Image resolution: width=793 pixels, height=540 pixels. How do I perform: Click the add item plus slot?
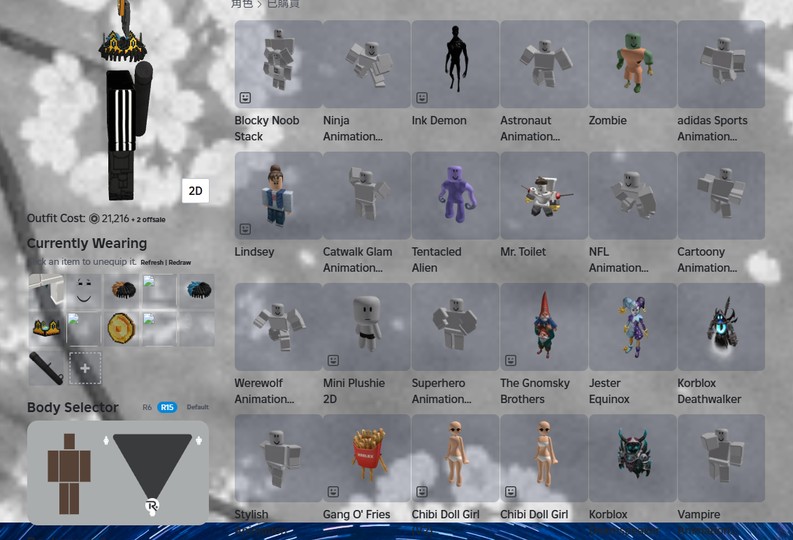(x=85, y=368)
